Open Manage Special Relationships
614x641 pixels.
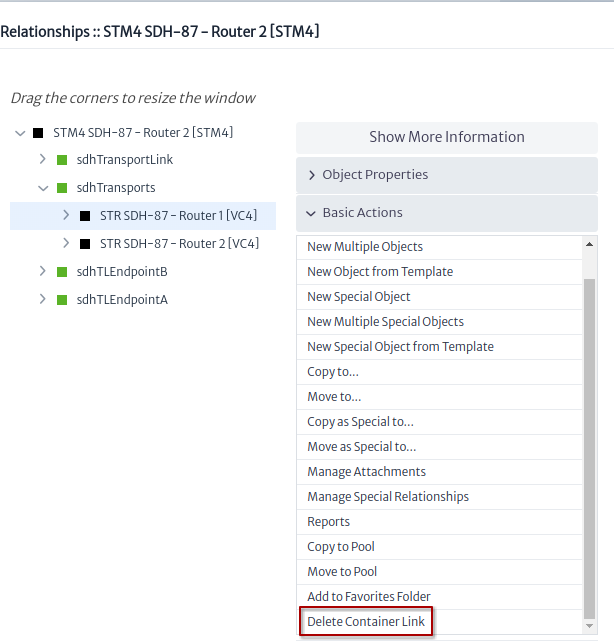[x=439, y=497]
